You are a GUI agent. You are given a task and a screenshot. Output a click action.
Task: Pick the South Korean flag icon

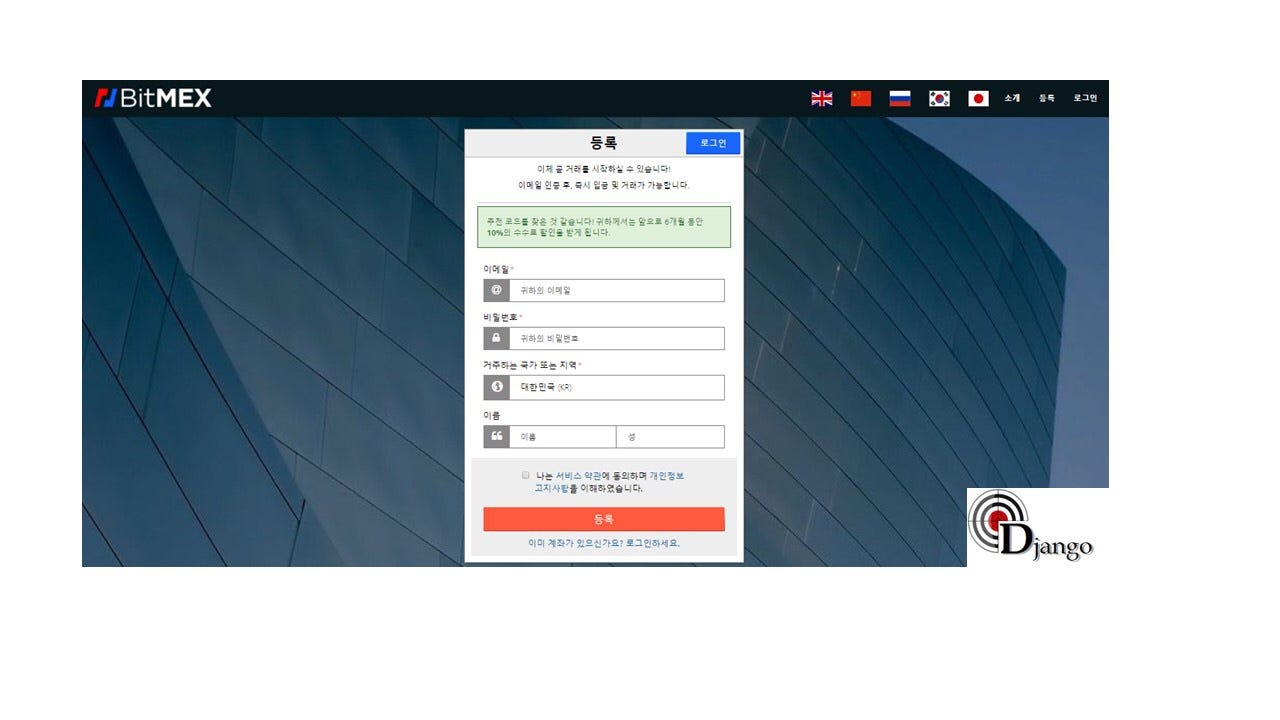click(x=938, y=98)
